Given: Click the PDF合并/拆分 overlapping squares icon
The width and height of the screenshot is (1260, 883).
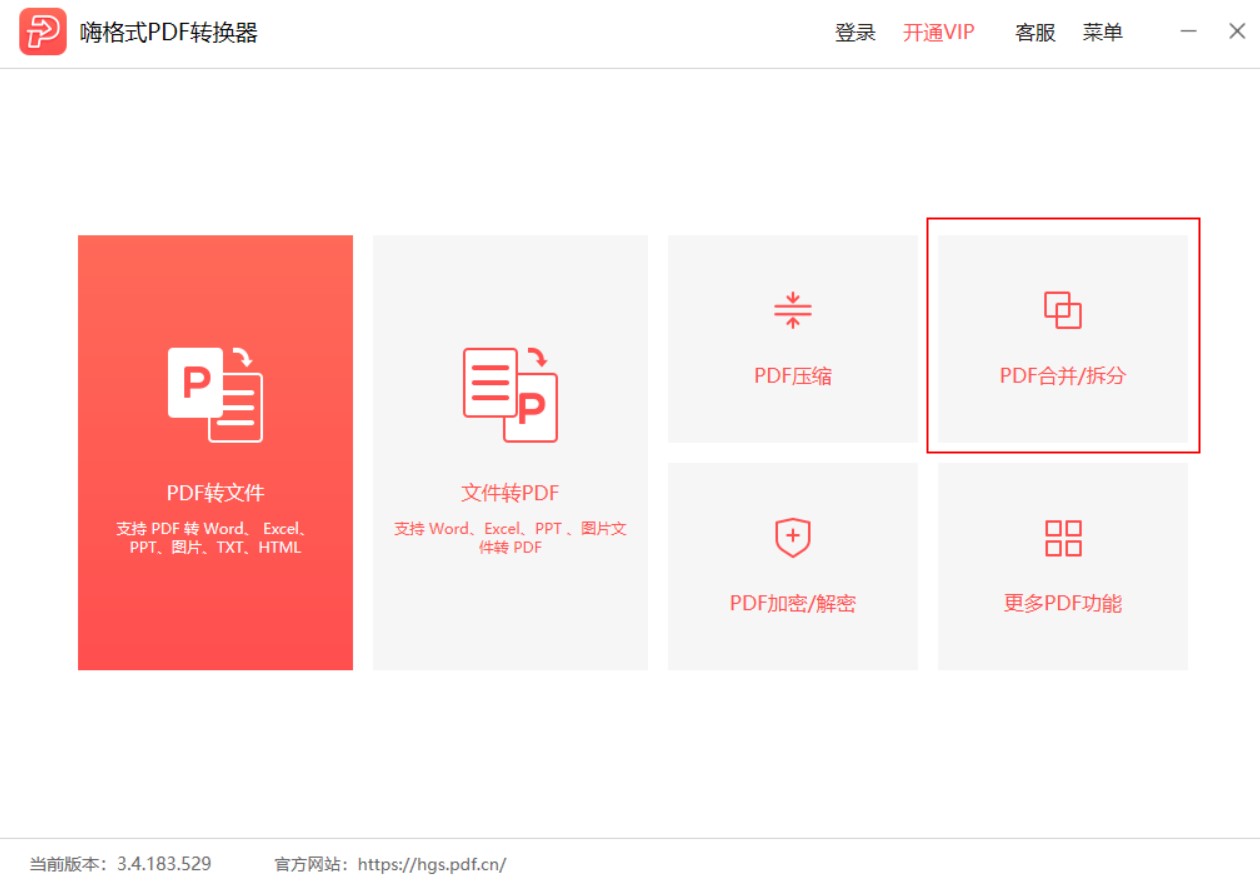Looking at the screenshot, I should [1063, 310].
